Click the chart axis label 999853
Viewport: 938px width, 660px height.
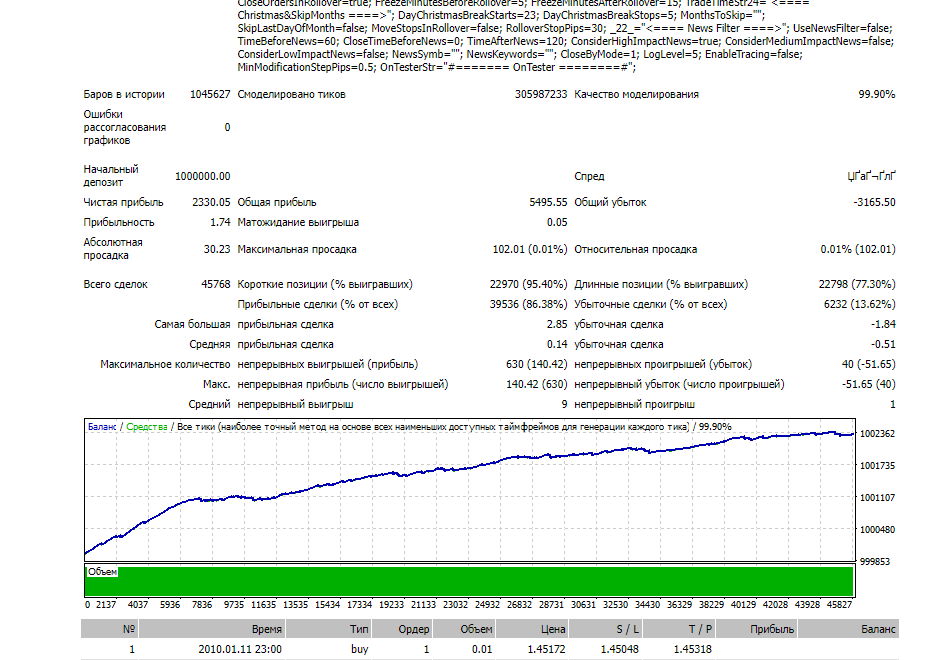(x=875, y=562)
